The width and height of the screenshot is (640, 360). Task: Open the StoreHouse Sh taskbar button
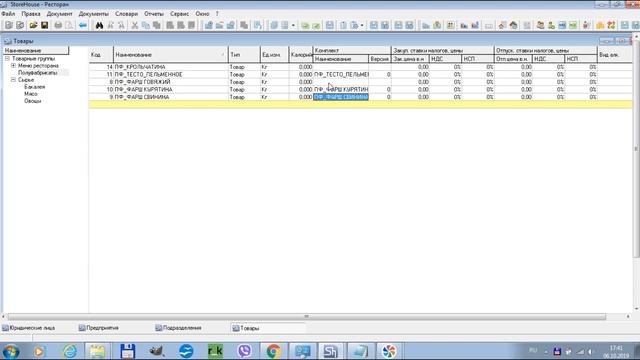[330, 351]
